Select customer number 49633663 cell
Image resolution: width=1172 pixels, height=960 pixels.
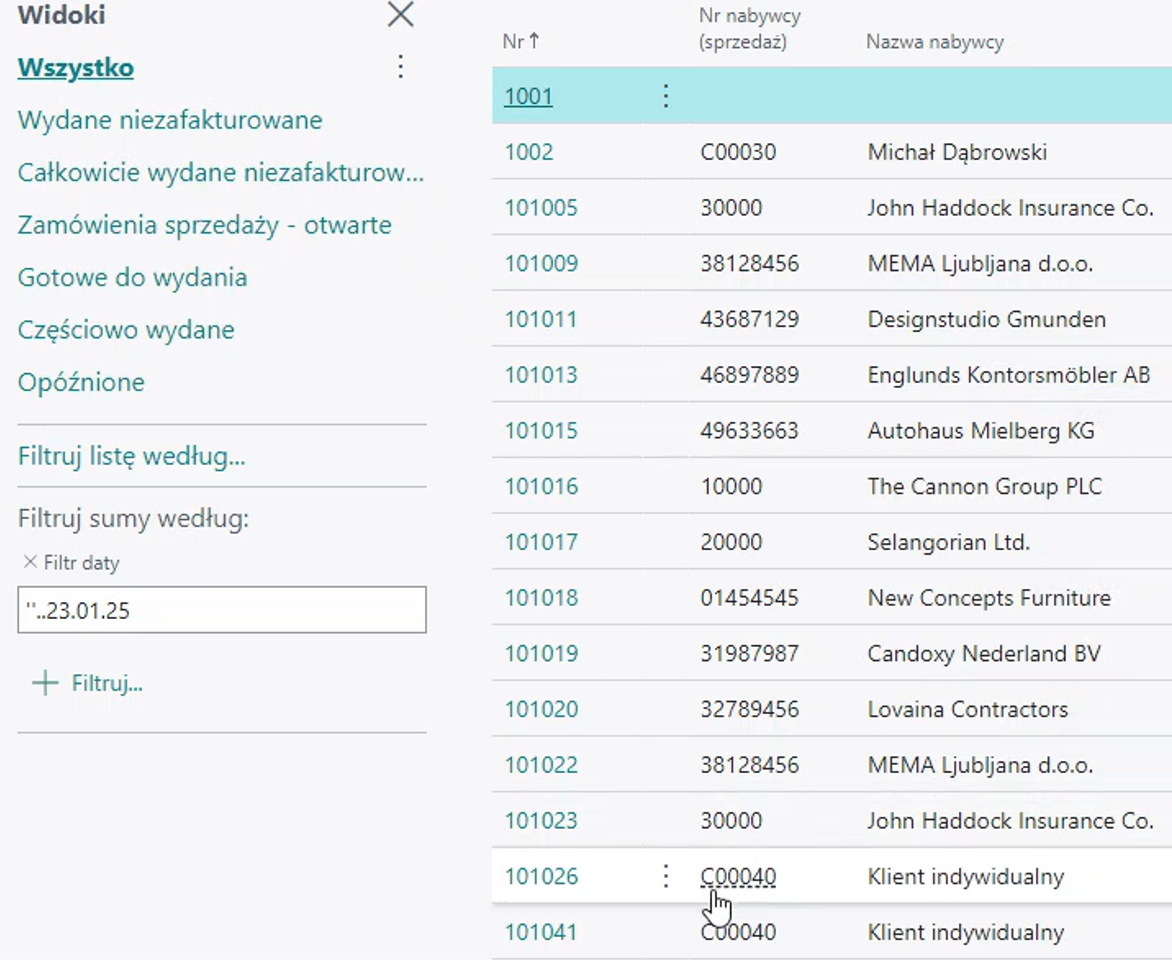coord(749,431)
